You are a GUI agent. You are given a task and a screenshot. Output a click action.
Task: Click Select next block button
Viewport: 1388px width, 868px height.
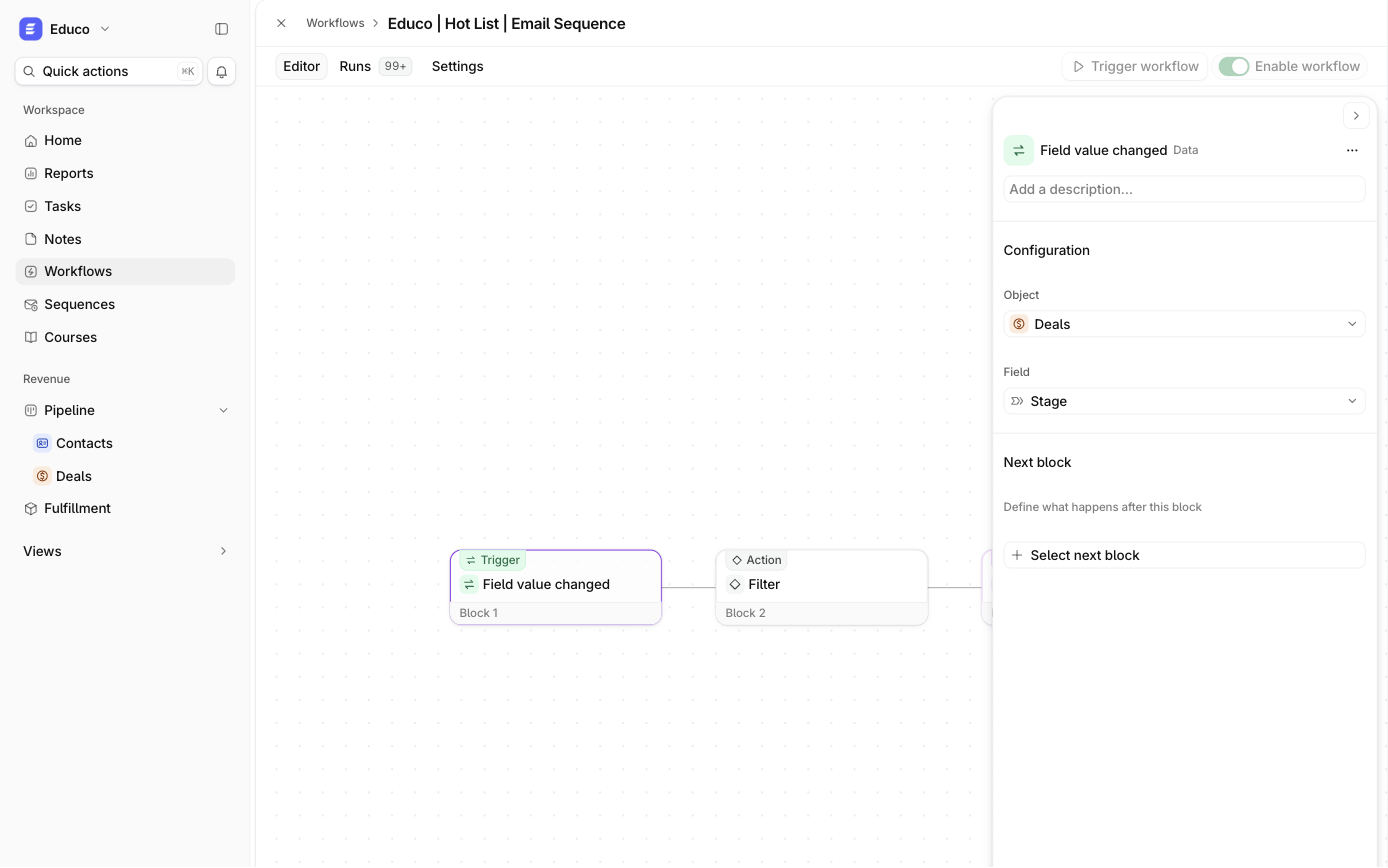tap(1184, 555)
